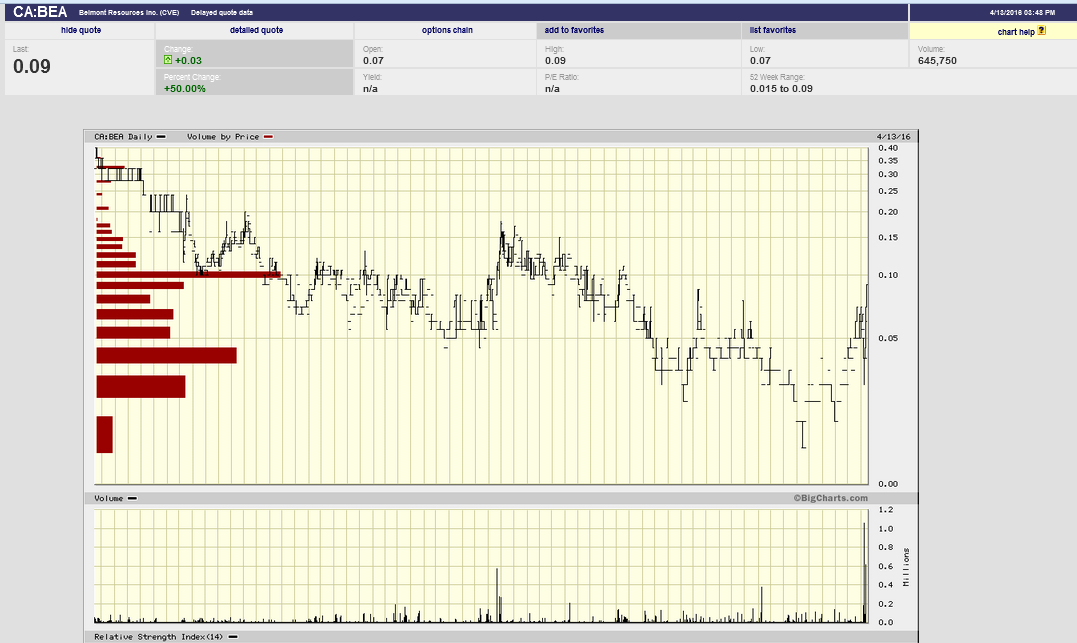
Task: Click the hide quote link
Action: pyautogui.click(x=81, y=30)
